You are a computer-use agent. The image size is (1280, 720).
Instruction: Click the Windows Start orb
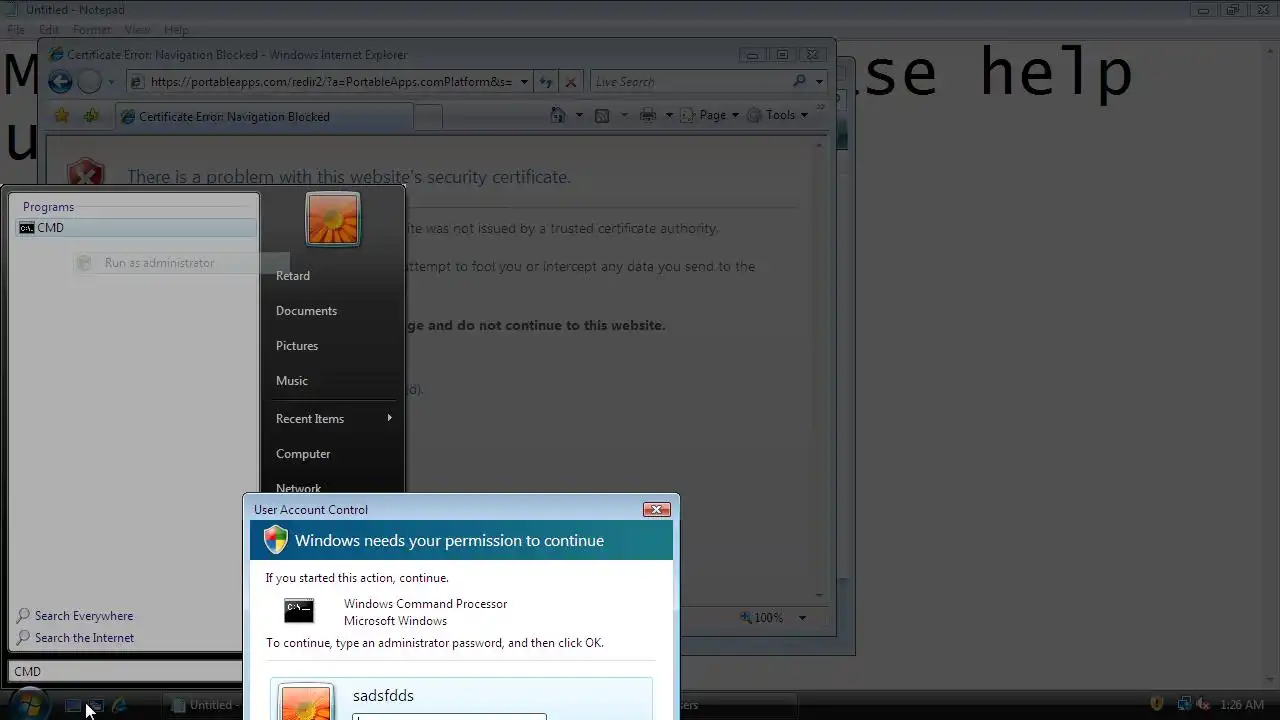pos(28,703)
